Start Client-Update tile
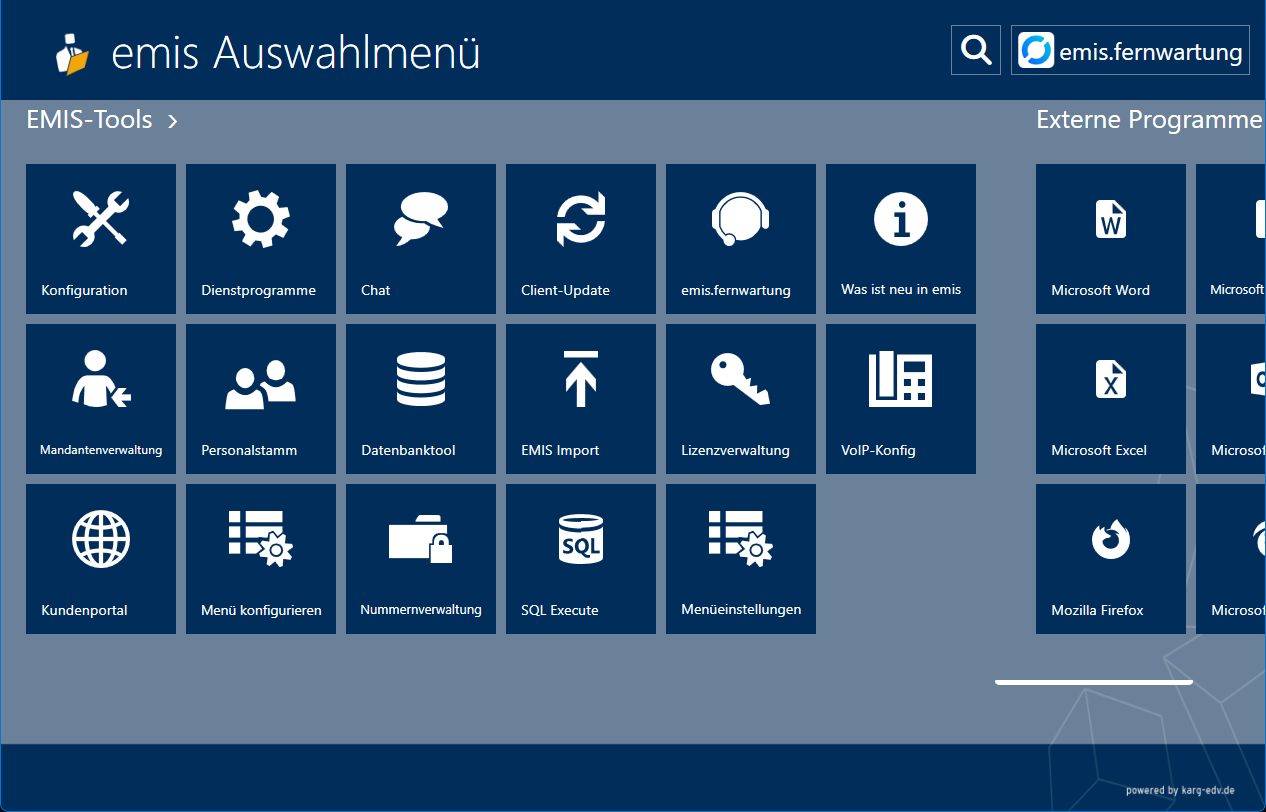1266x812 pixels. [581, 239]
